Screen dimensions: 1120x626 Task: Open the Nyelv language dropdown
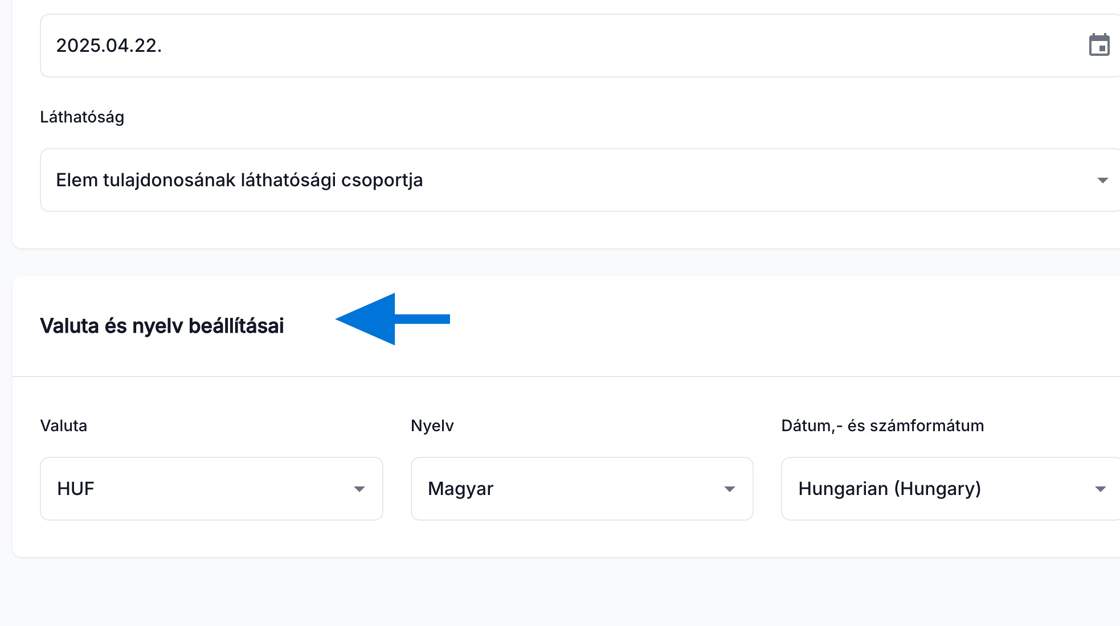[581, 489]
